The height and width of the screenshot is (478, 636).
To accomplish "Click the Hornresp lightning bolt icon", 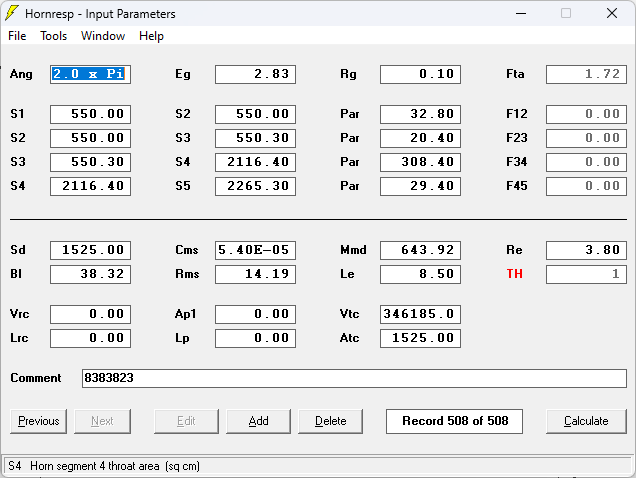I will [12, 13].
